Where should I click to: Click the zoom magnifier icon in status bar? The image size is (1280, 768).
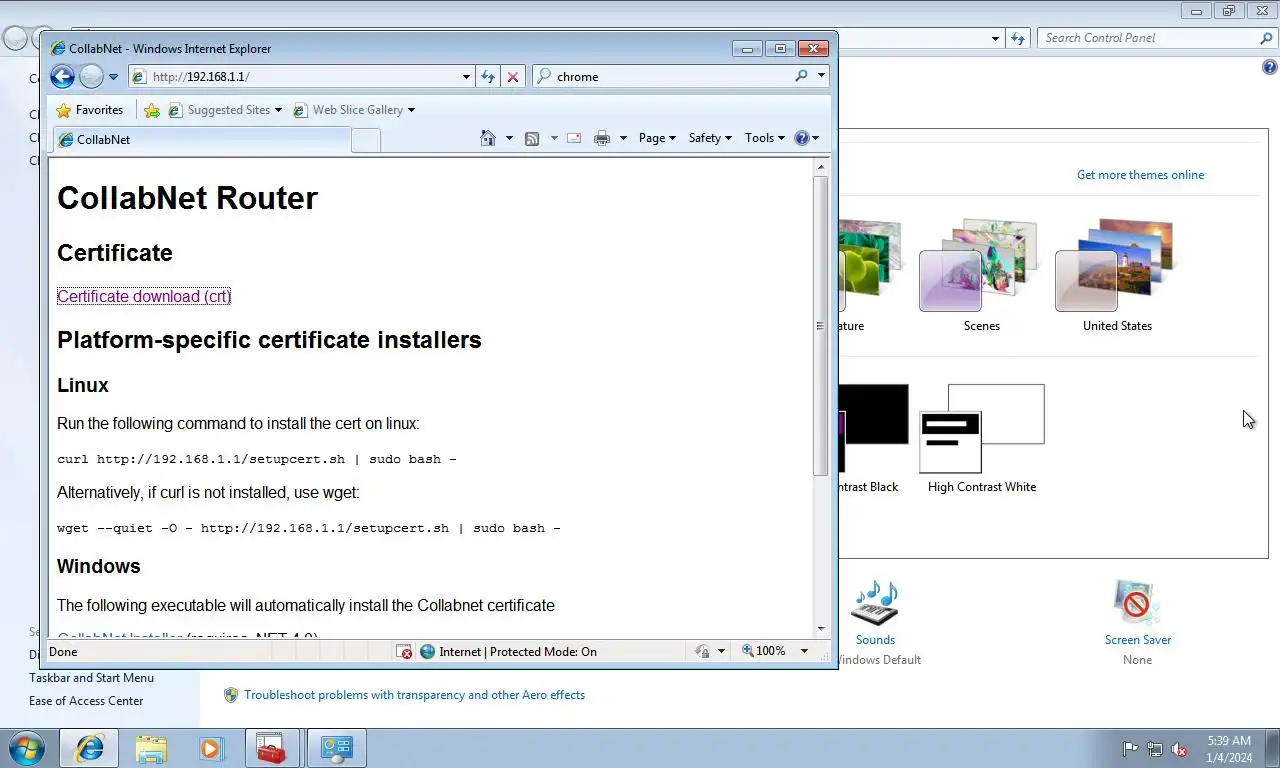click(748, 651)
